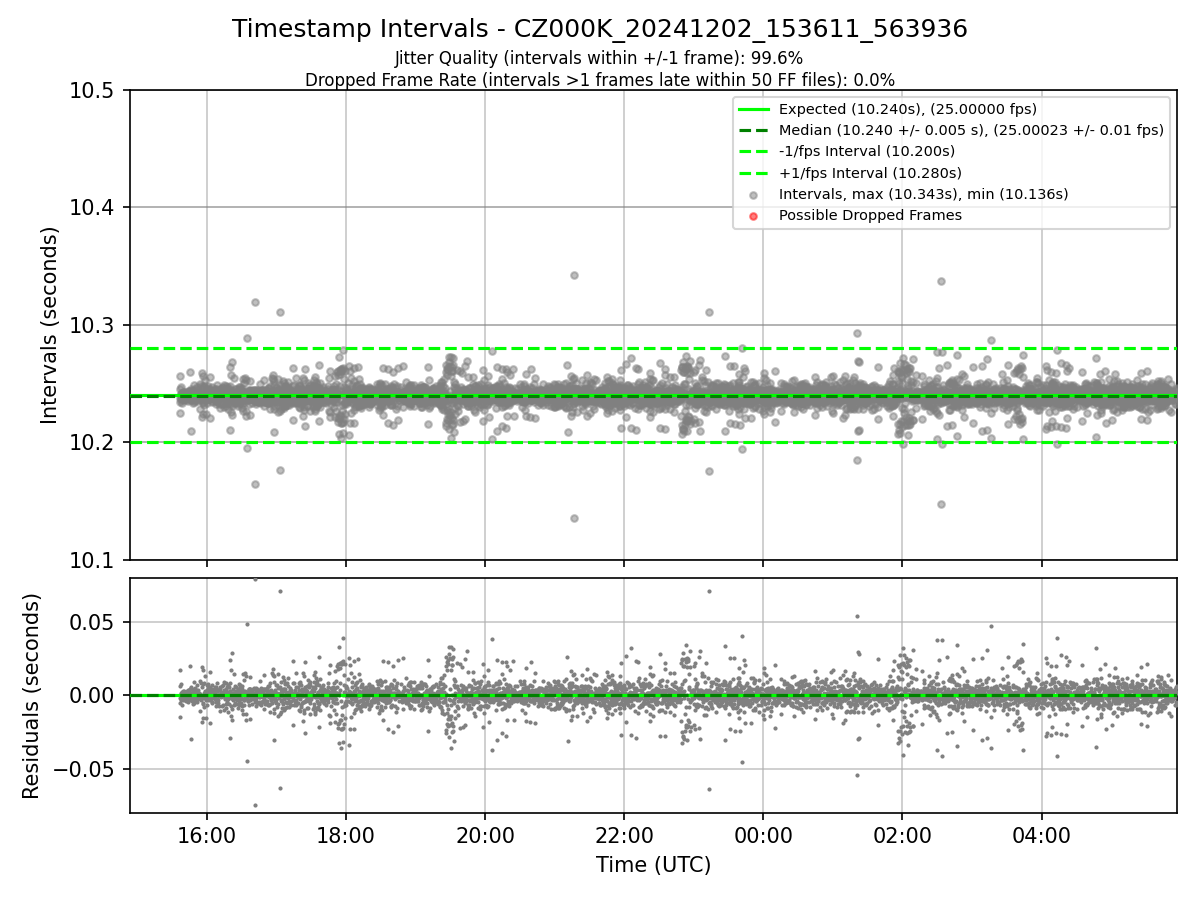Click the solid green line sample beside 'Expected'

click(x=753, y=110)
